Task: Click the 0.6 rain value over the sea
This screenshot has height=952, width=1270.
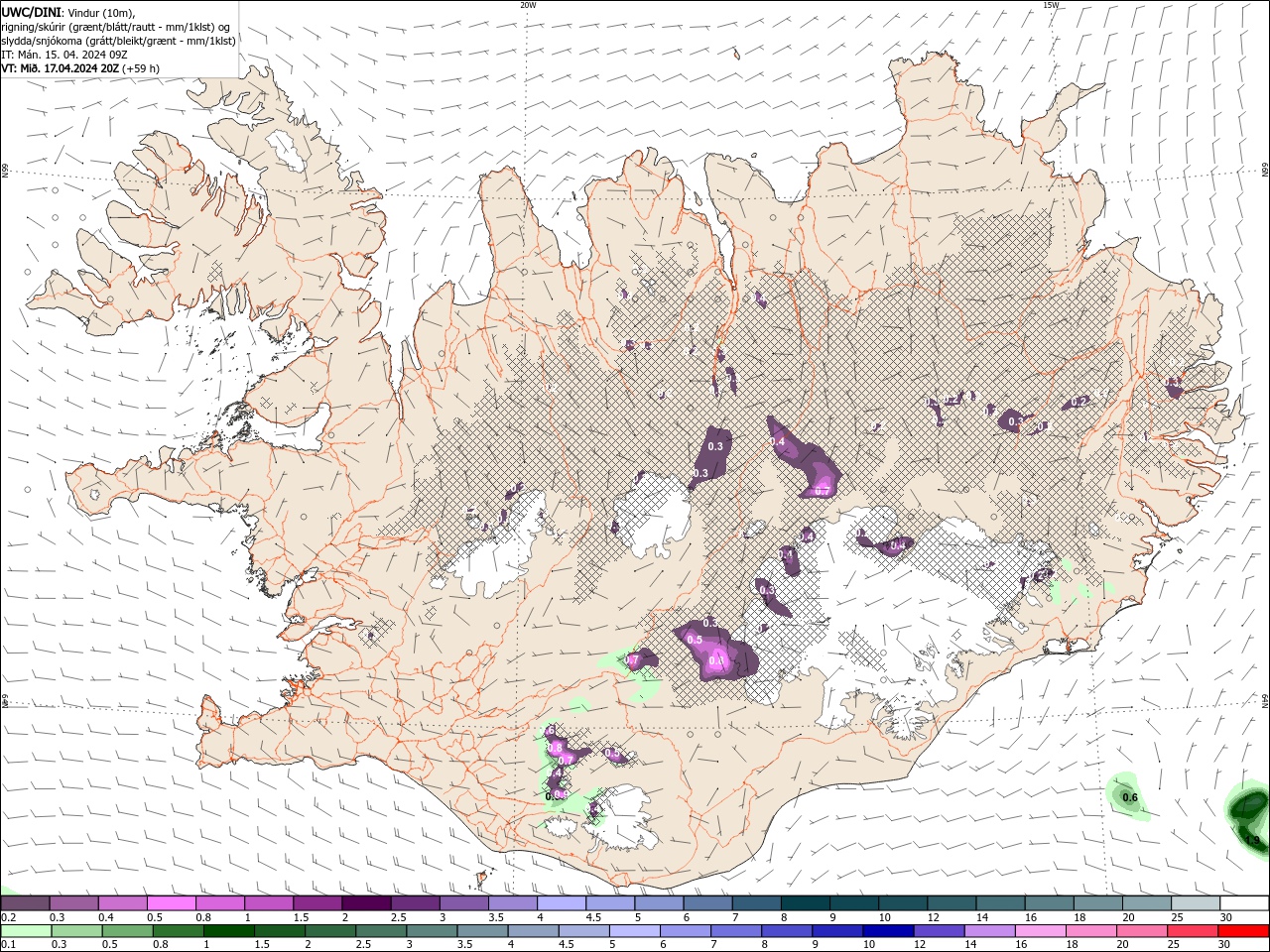Action: [x=1129, y=797]
